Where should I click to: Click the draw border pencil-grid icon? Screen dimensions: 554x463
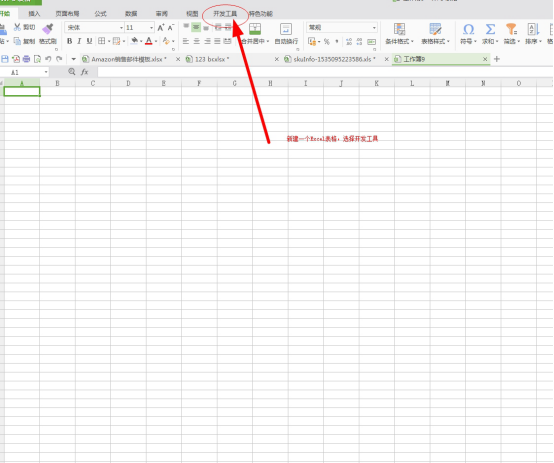point(116,41)
